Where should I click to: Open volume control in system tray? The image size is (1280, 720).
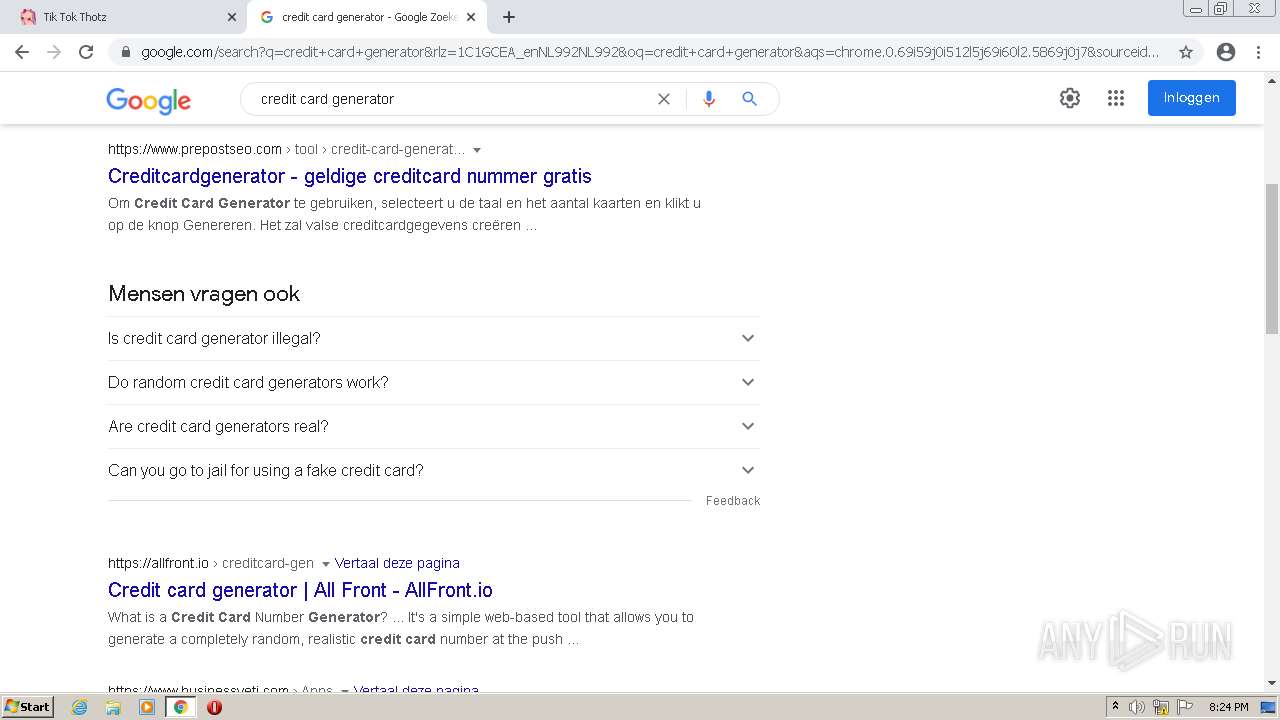pos(1137,707)
